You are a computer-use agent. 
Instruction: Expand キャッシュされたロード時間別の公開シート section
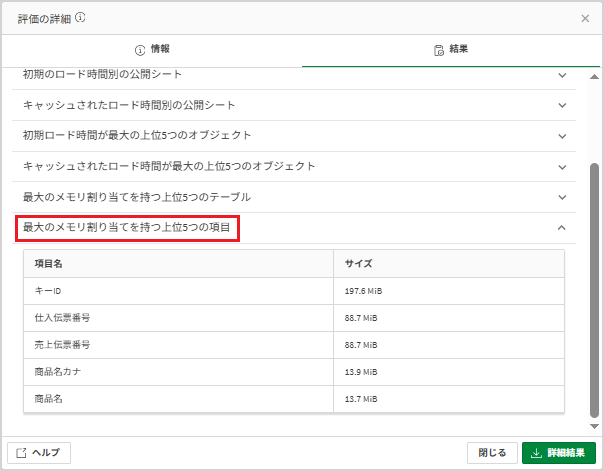point(562,105)
